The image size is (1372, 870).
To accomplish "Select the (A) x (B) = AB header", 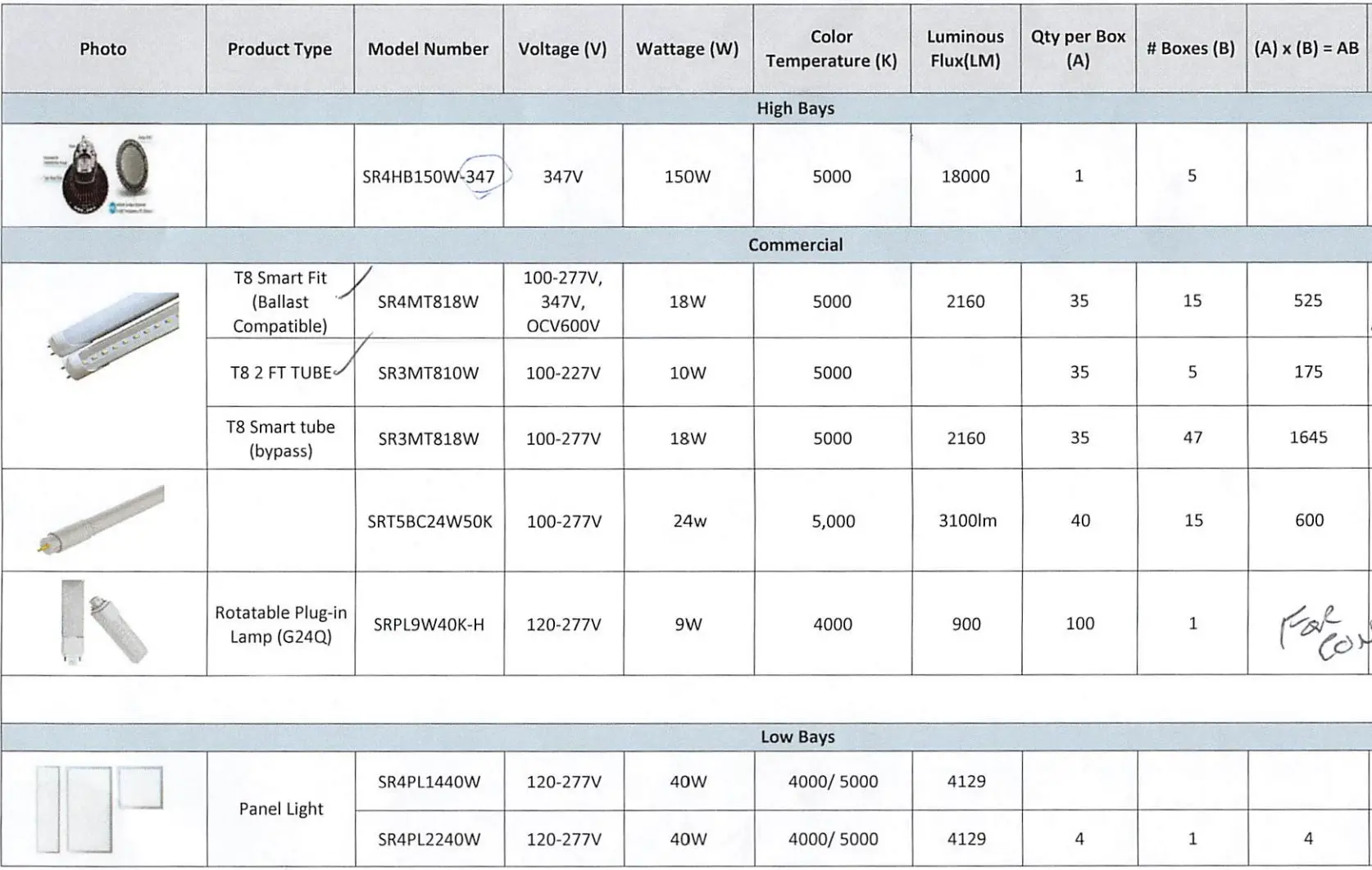I will coord(1306,49).
